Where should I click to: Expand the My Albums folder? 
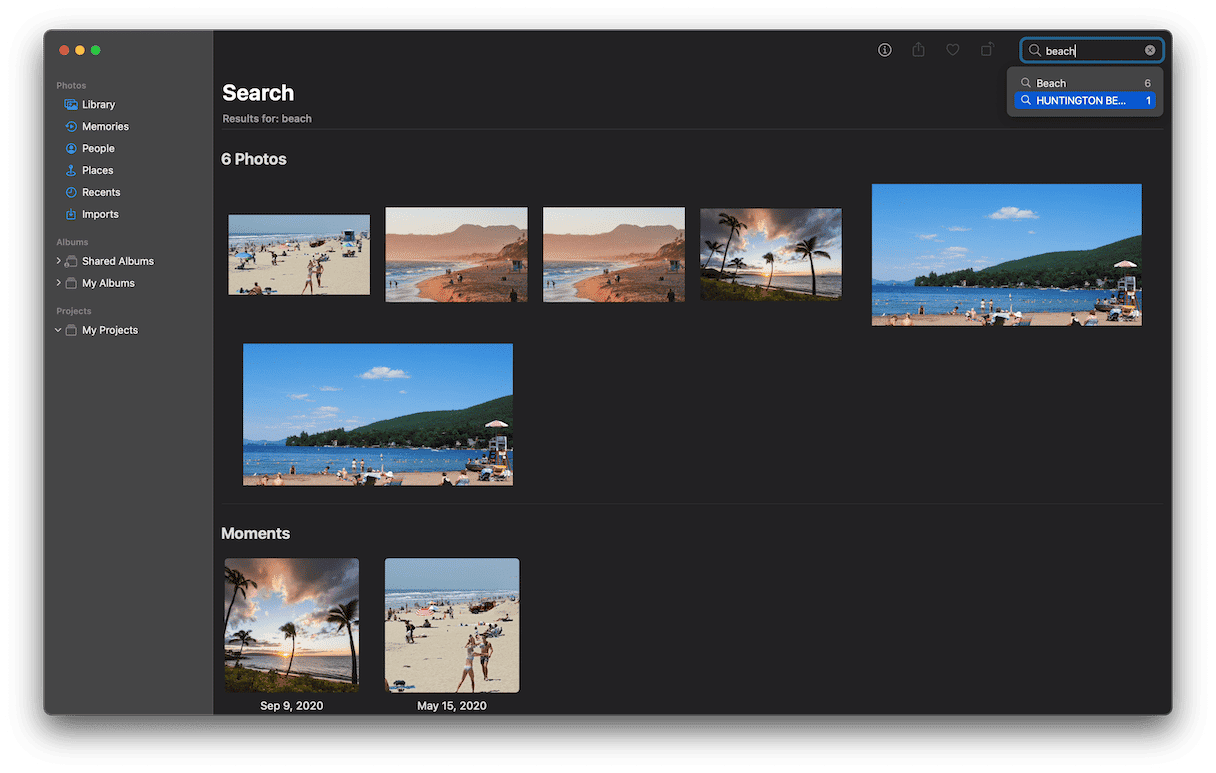click(x=59, y=283)
